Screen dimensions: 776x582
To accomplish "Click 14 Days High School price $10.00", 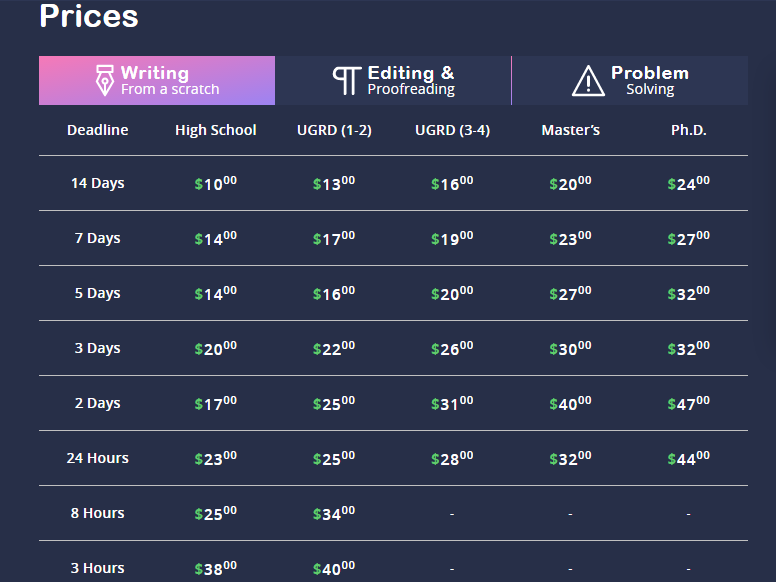I will click(216, 183).
